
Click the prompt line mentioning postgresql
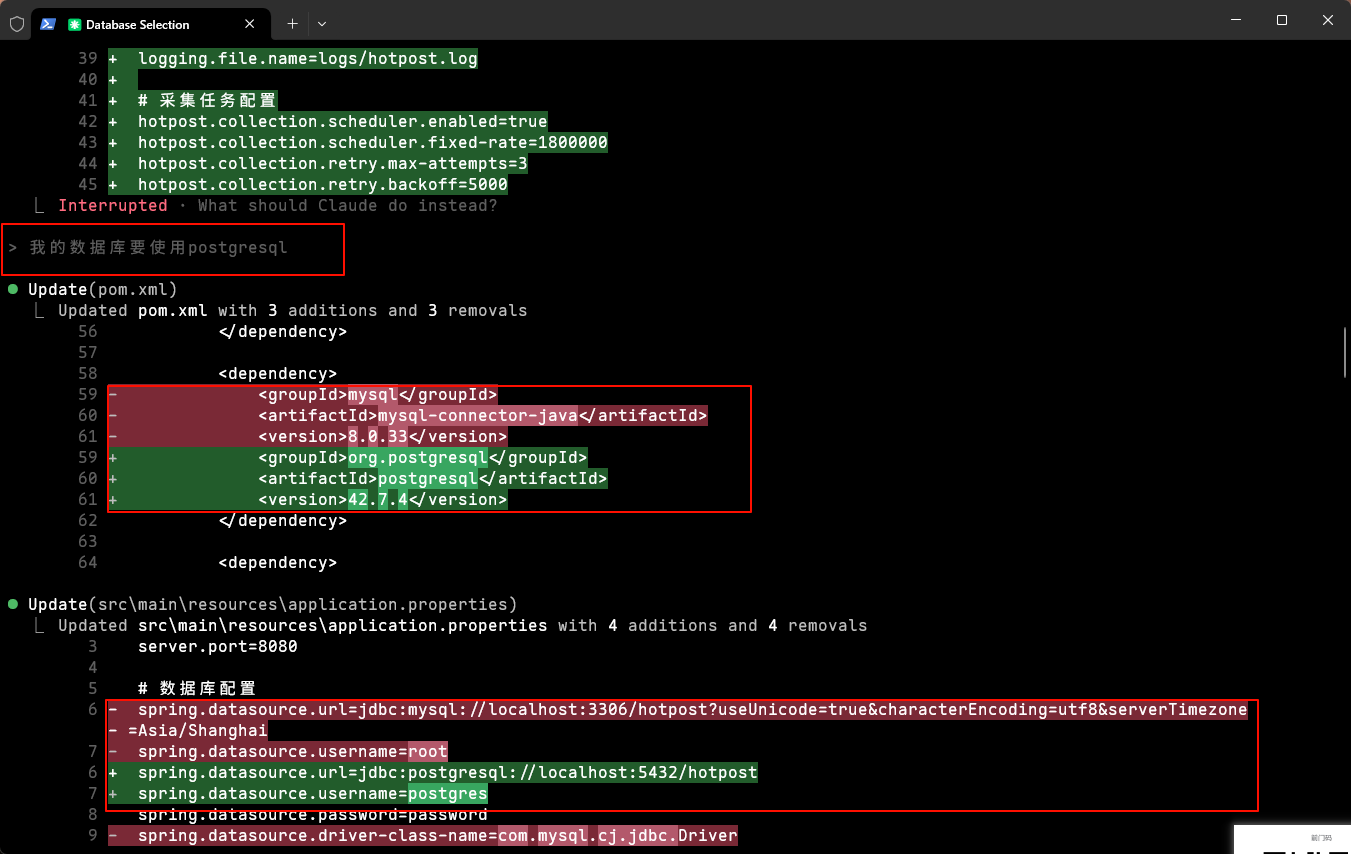coord(160,247)
